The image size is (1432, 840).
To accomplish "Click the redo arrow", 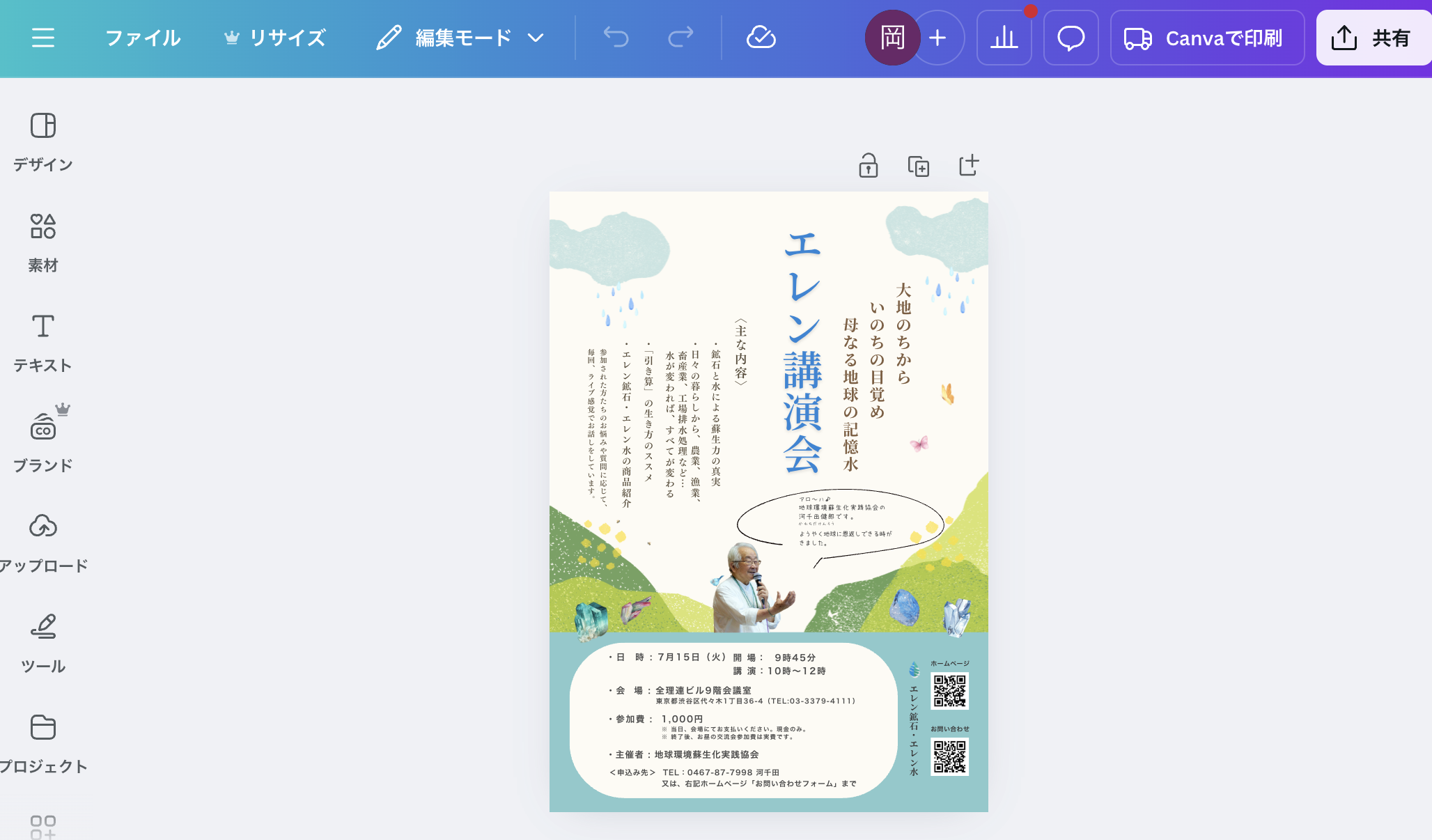I will pos(680,38).
